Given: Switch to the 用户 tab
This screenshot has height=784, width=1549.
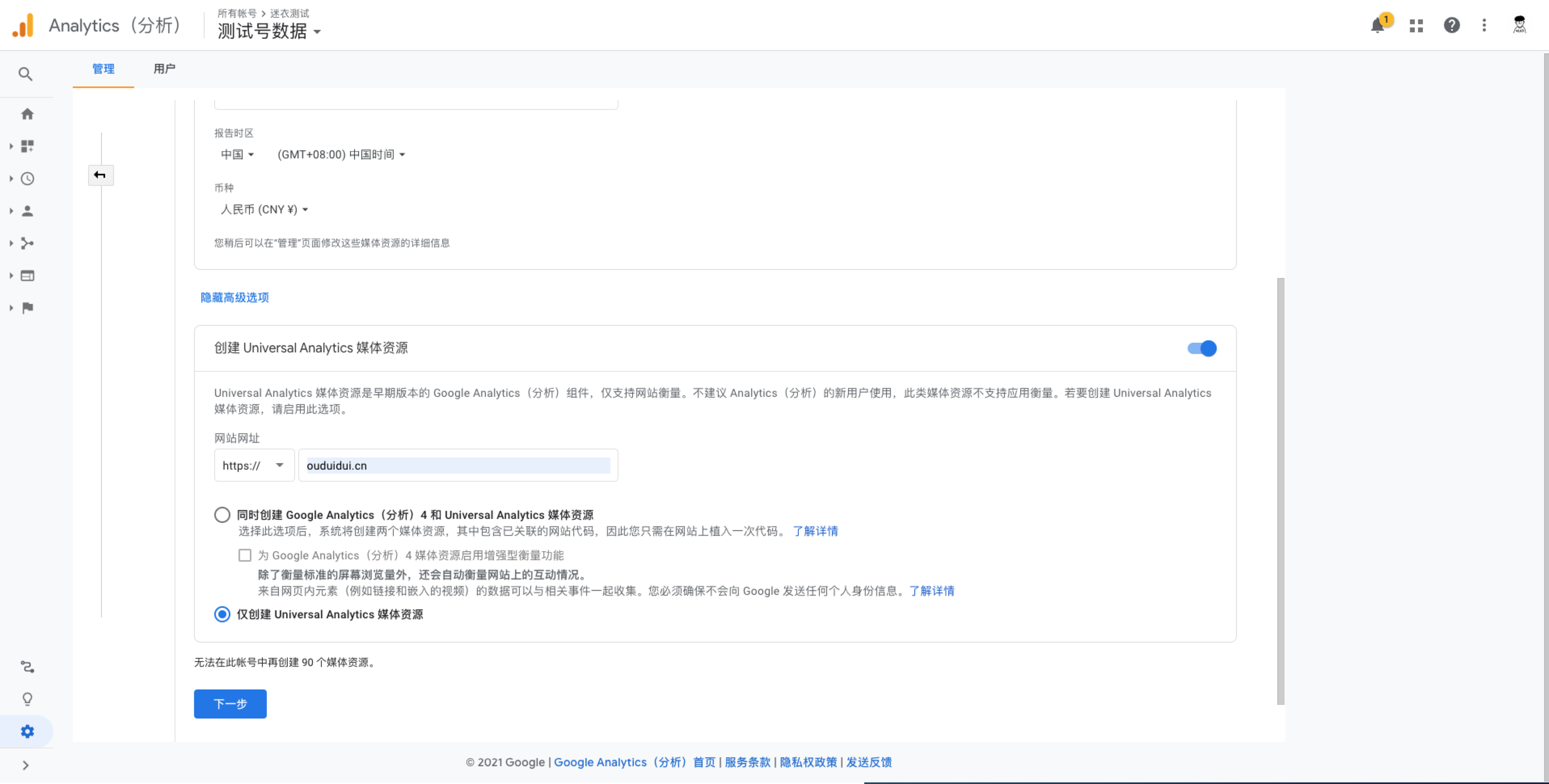Looking at the screenshot, I should pos(164,69).
